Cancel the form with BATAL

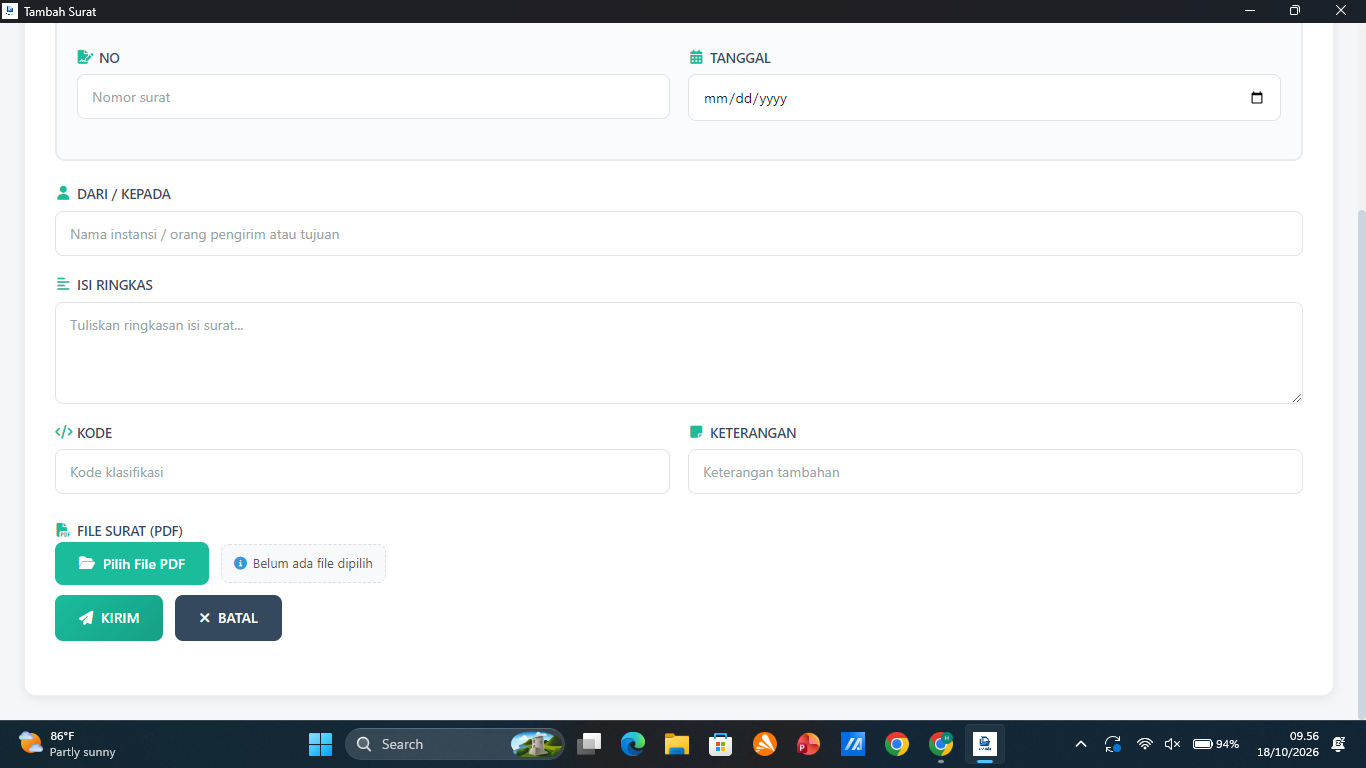(228, 618)
